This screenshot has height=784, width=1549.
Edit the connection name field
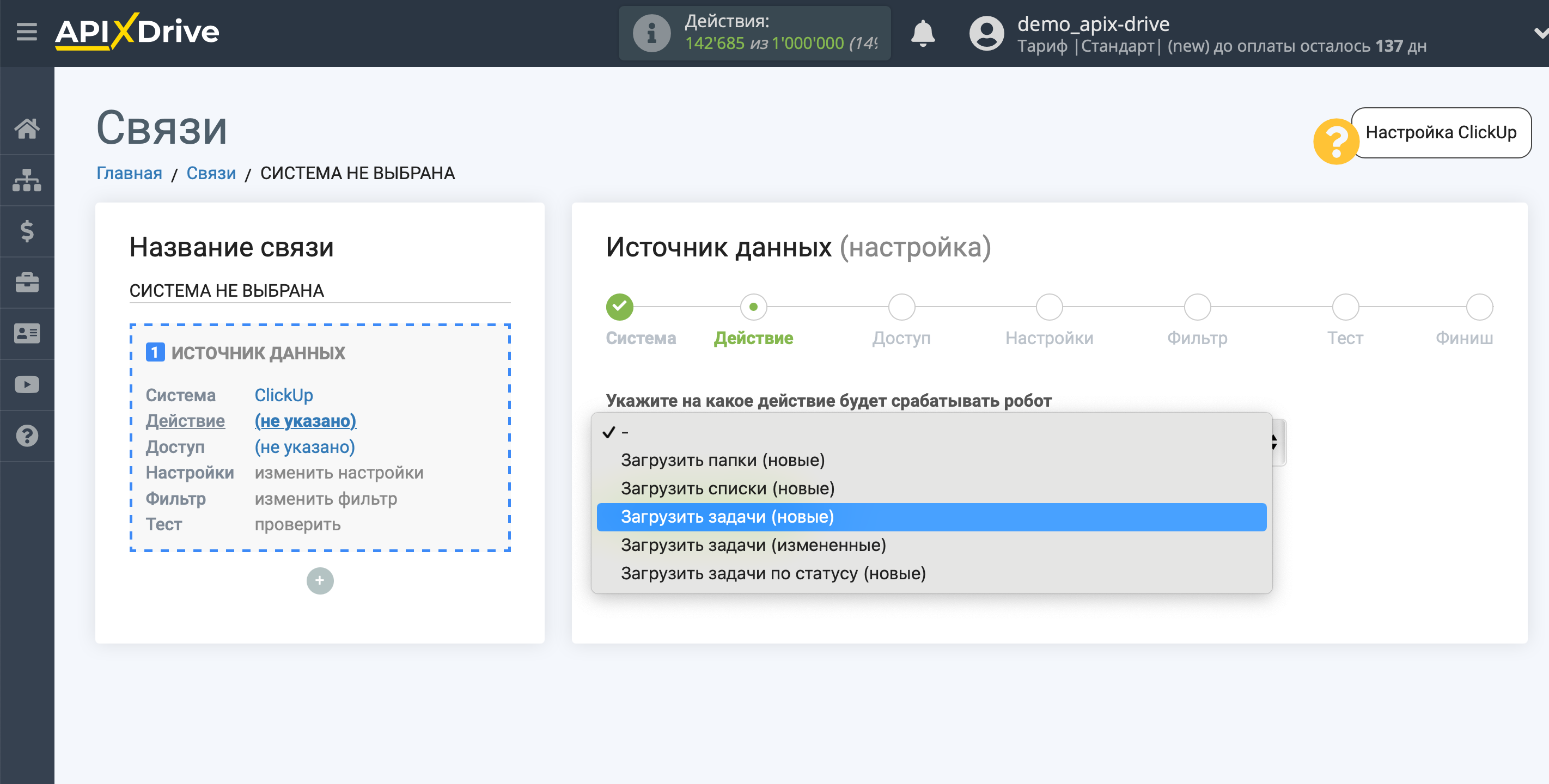[320, 290]
